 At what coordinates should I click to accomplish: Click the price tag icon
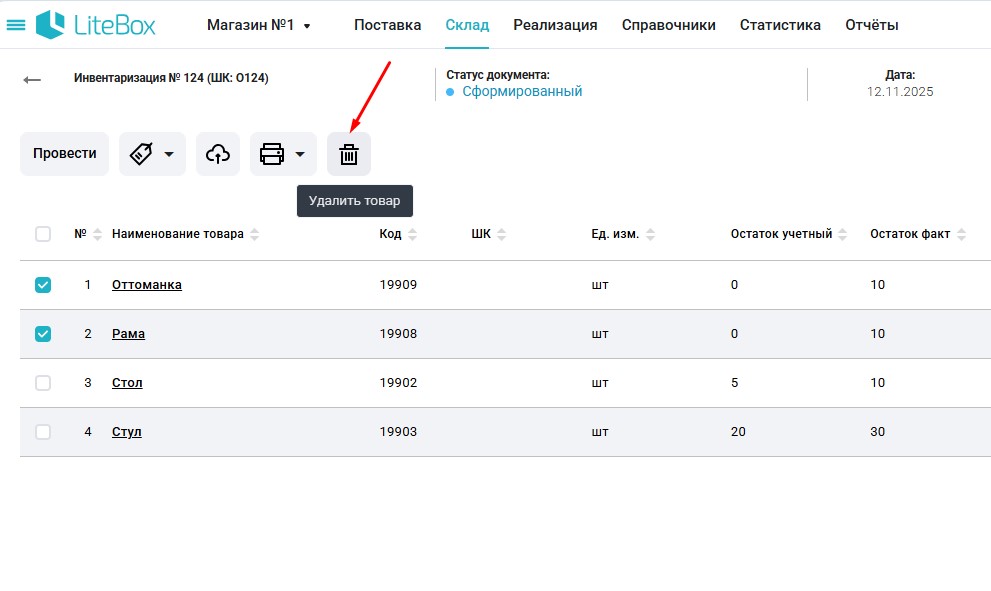[x=142, y=154]
